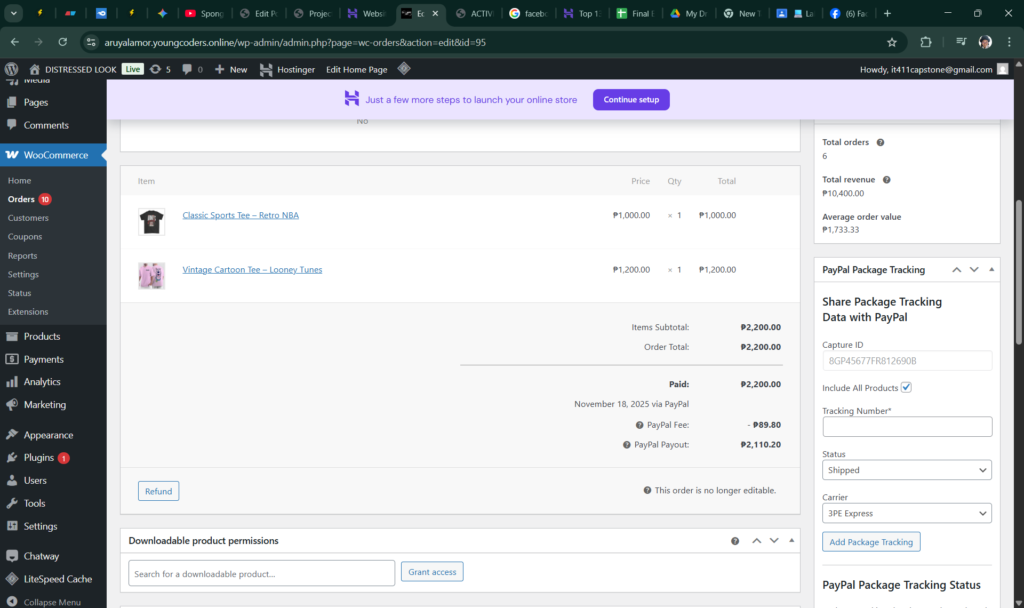Collapse the Downloadable product permissions panel
This screenshot has height=608, width=1024.
(792, 541)
